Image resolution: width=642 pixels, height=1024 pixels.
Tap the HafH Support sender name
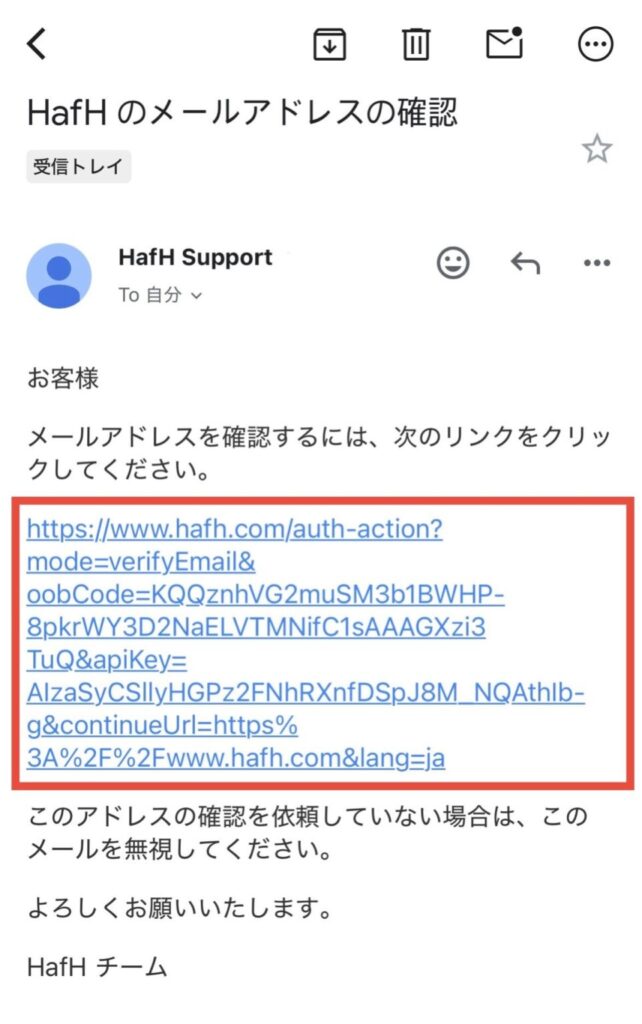[x=195, y=257]
